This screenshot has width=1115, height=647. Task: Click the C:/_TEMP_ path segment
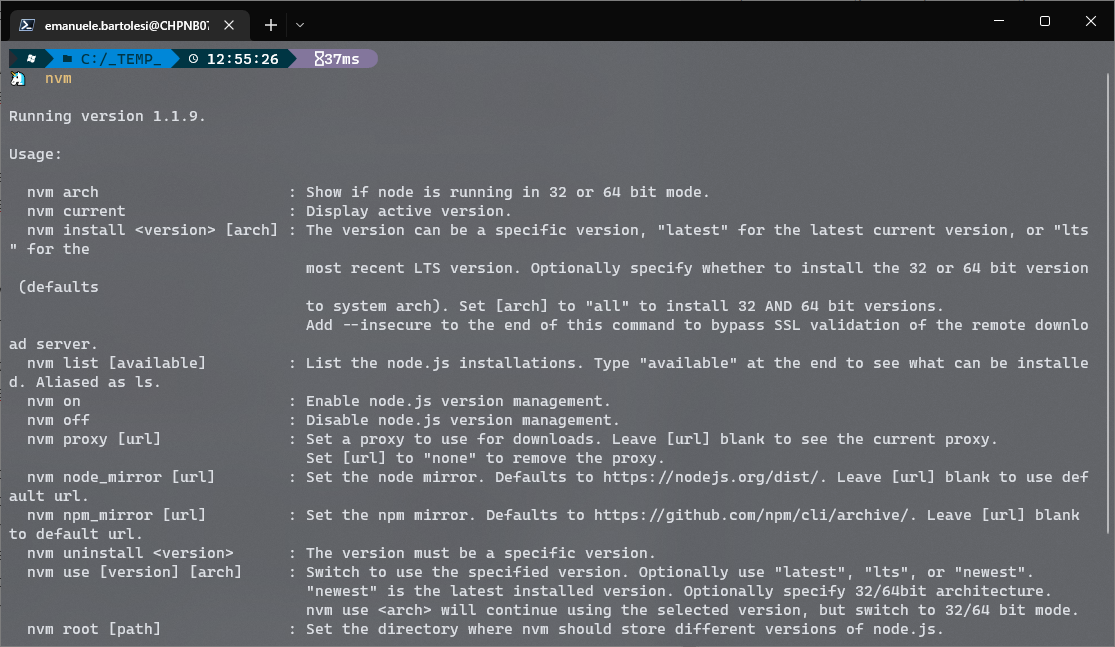pyautogui.click(x=119, y=59)
